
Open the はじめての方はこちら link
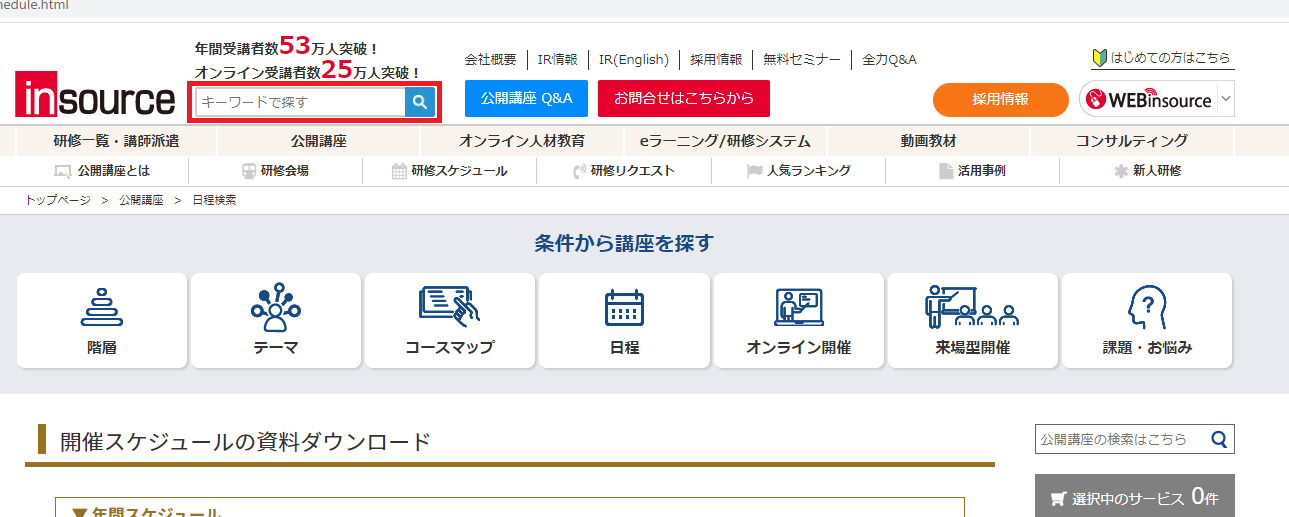coord(1162,58)
